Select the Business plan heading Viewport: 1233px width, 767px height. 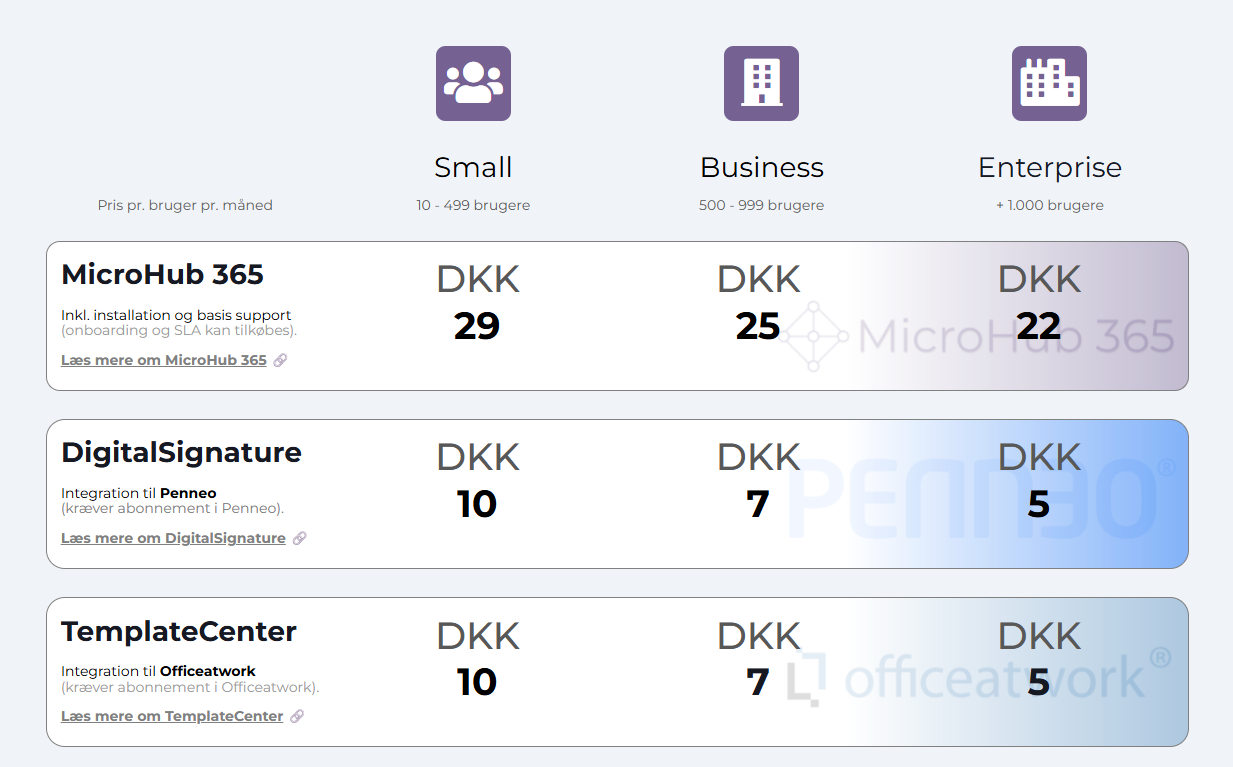tap(761, 167)
